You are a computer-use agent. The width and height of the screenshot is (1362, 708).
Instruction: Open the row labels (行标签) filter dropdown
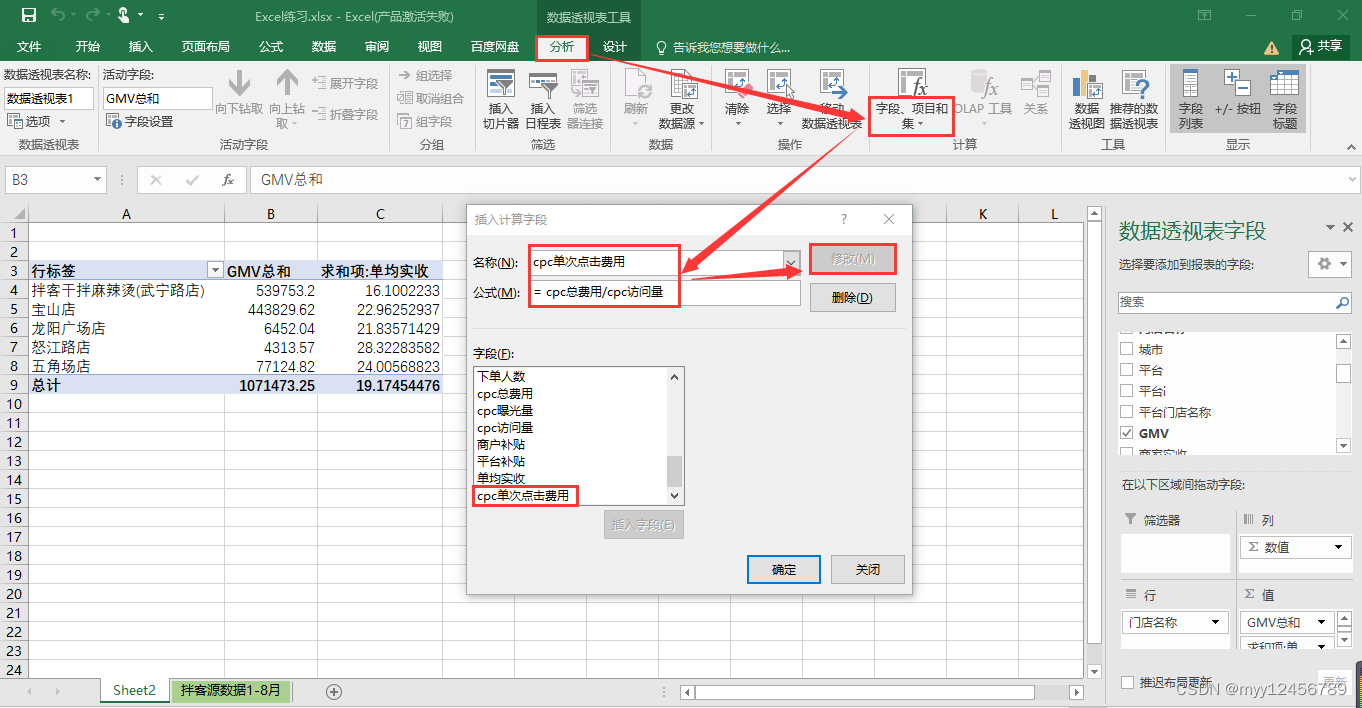click(x=214, y=271)
